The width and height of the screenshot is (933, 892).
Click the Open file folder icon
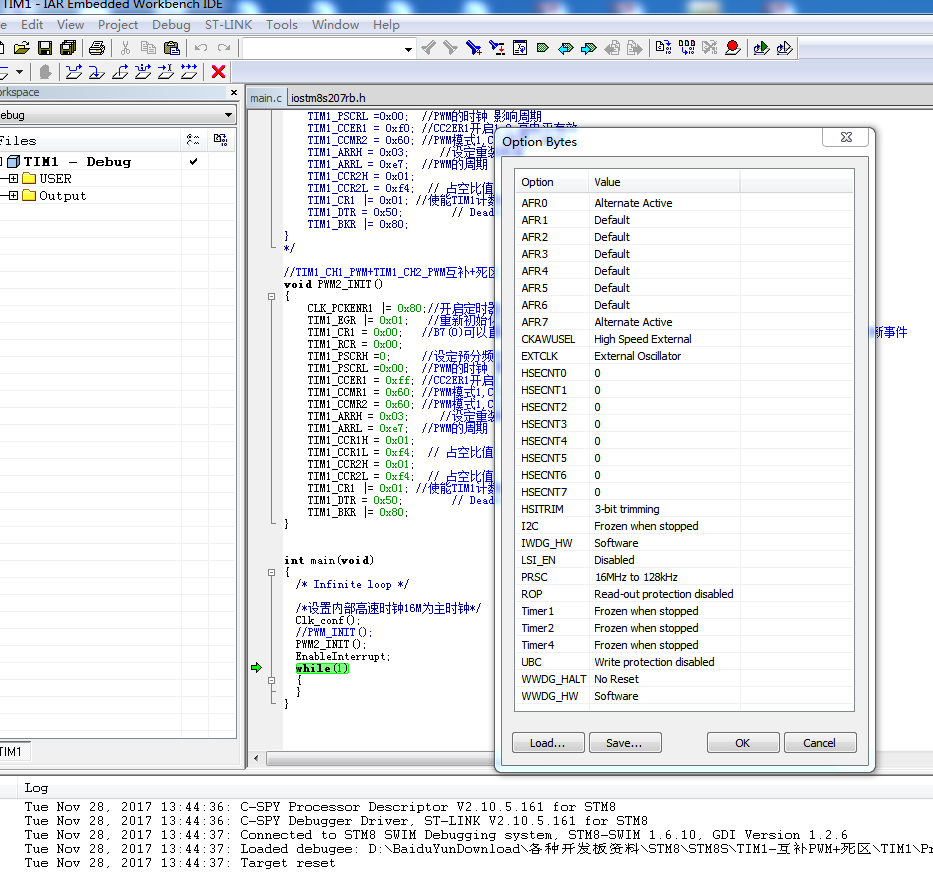(21, 48)
